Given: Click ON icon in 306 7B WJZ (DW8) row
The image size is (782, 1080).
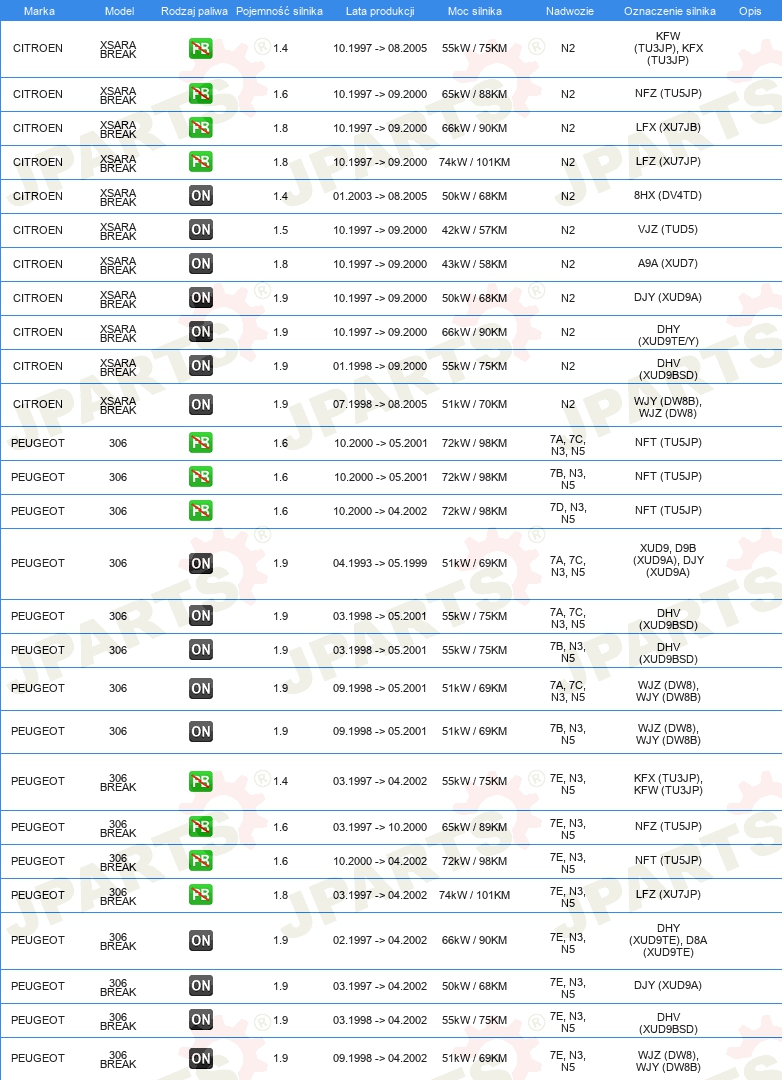Looking at the screenshot, I should pyautogui.click(x=200, y=731).
